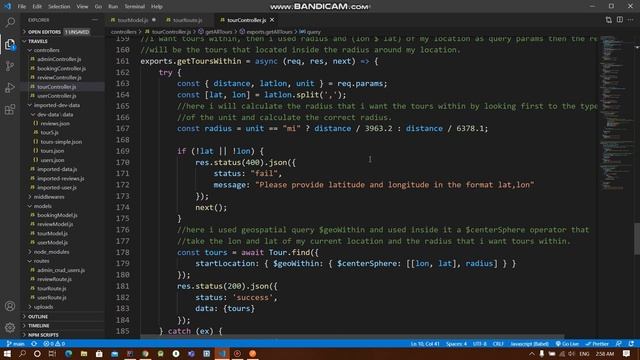
Task: Change encoding via UTF-8 indicator
Action: click(x=480, y=344)
